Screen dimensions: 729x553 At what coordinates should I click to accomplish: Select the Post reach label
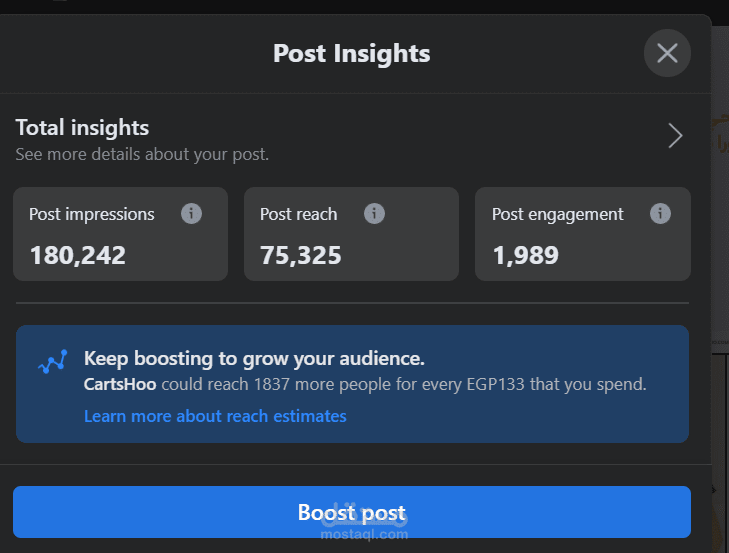click(298, 214)
